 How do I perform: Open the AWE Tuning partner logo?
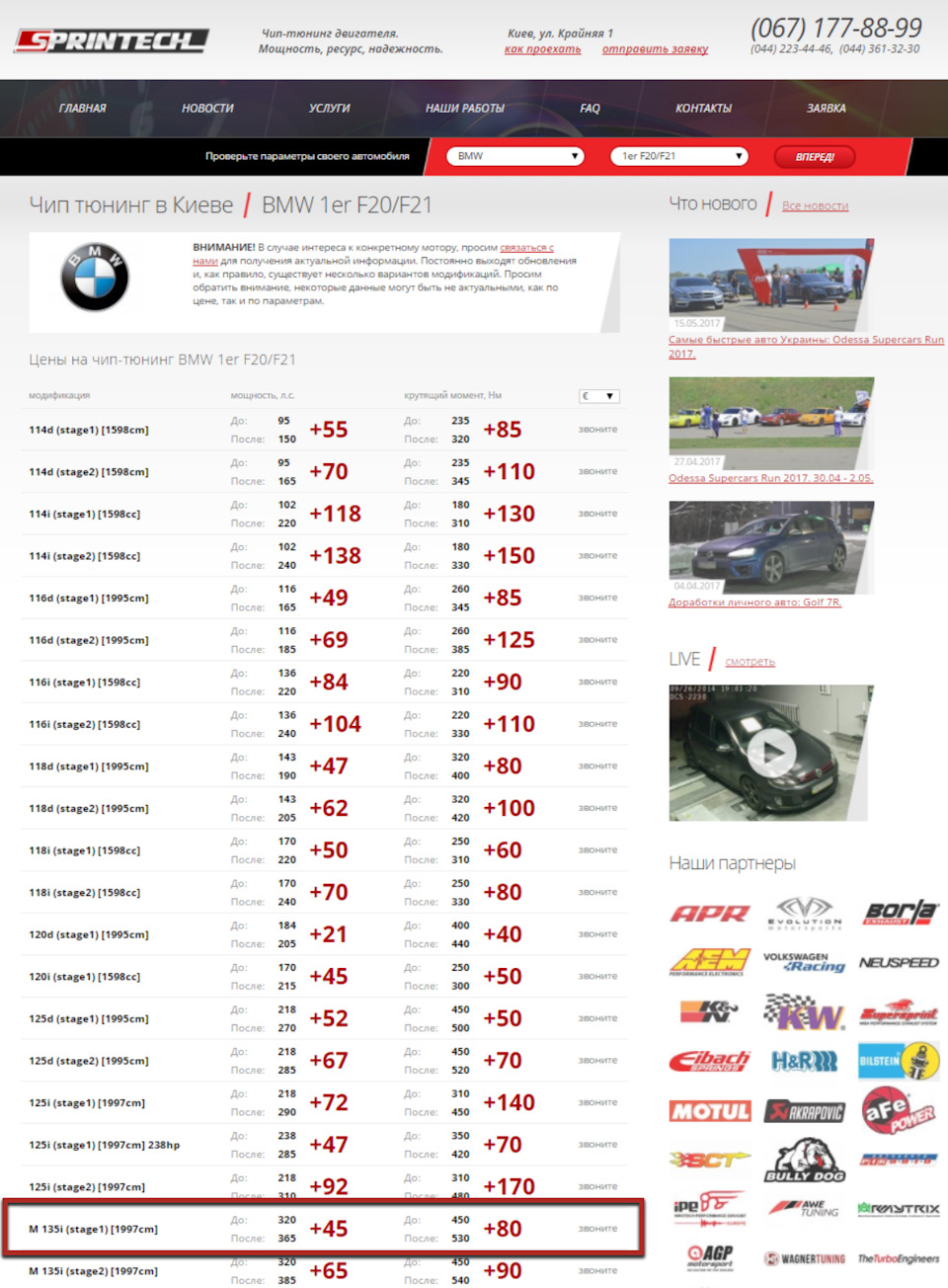tap(805, 1208)
